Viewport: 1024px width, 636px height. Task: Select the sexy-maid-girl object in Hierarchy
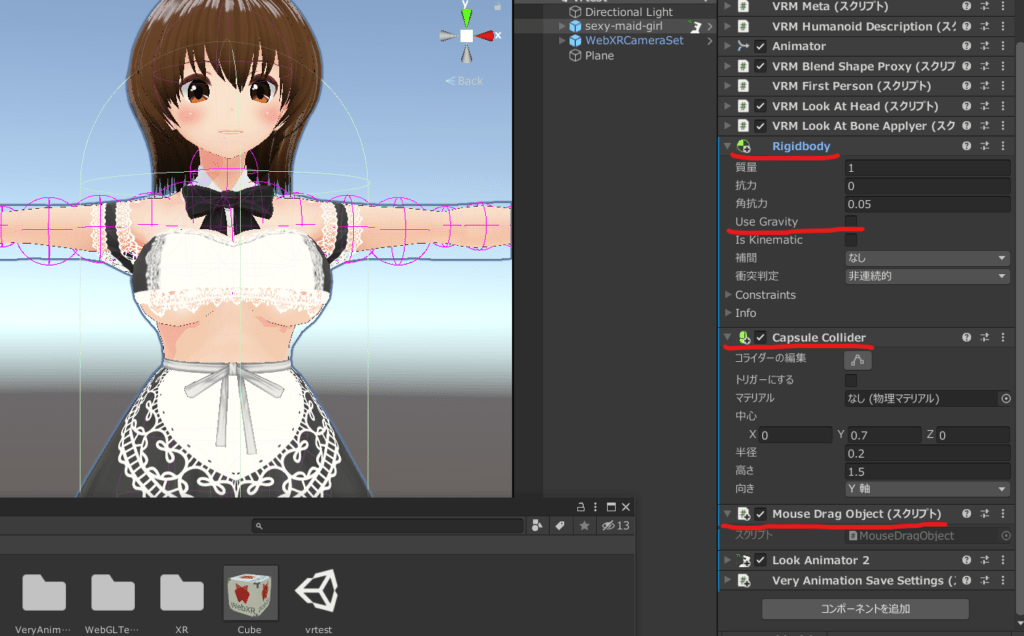(x=623, y=26)
